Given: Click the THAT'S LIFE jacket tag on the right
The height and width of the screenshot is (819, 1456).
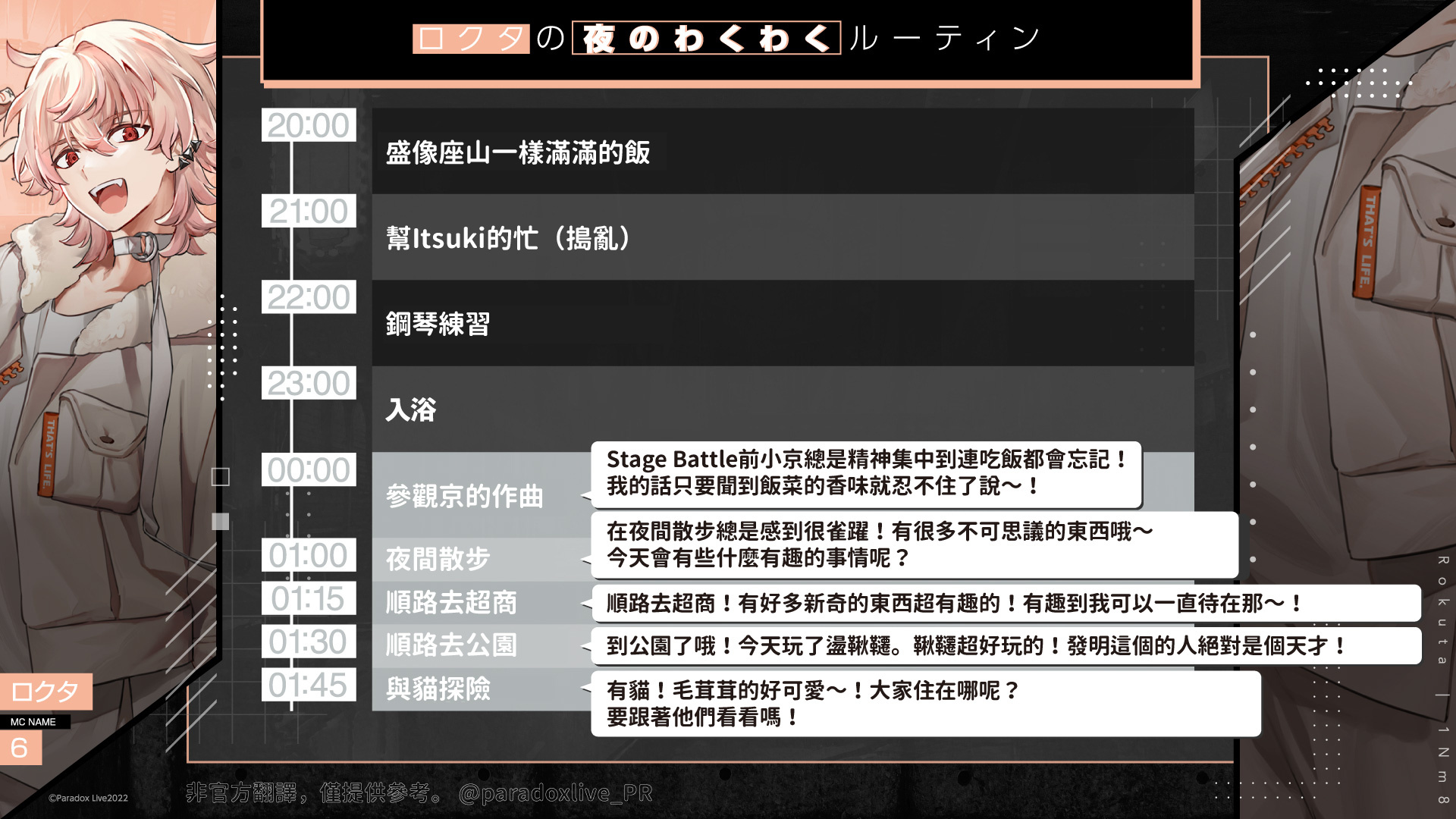Looking at the screenshot, I should 1367,241.
